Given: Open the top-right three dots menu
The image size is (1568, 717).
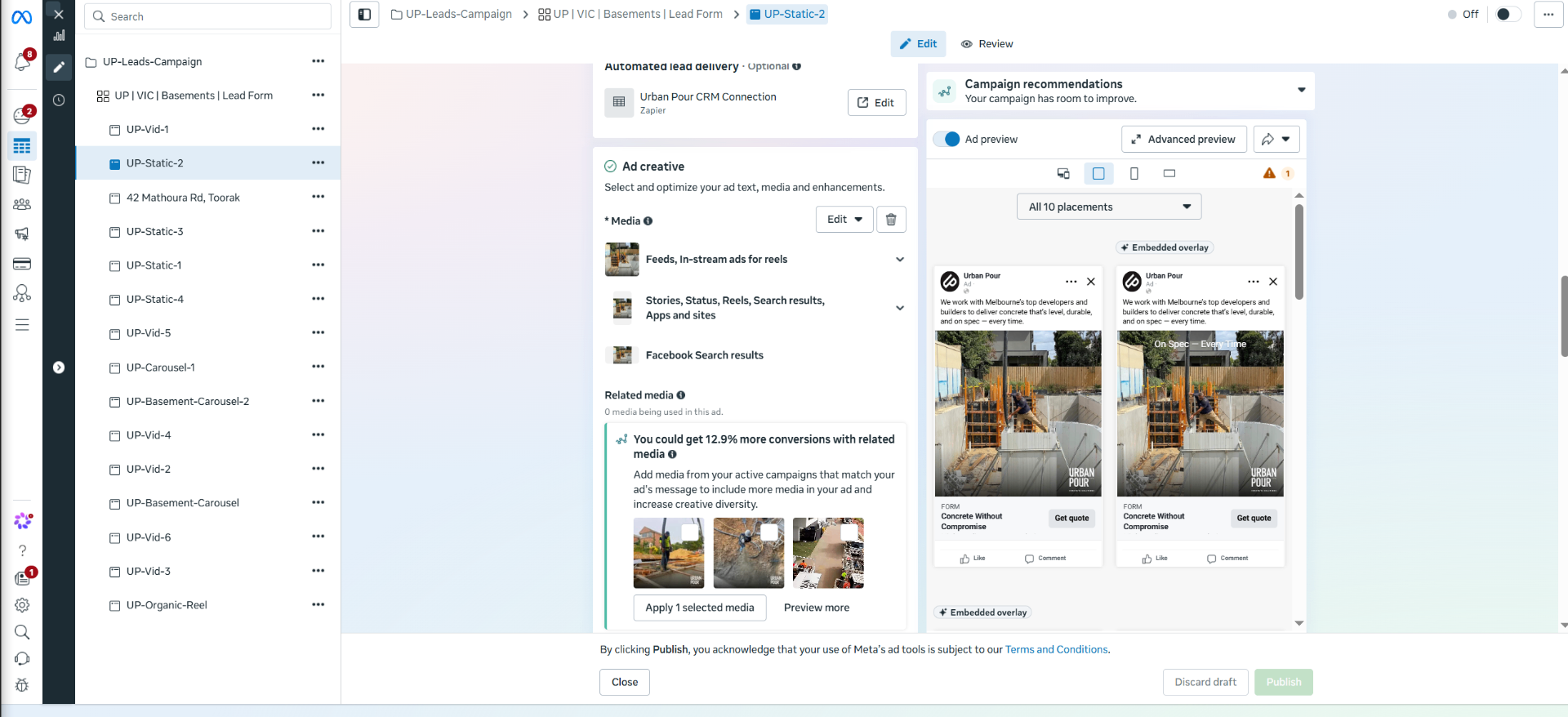Looking at the screenshot, I should coord(1548,15).
